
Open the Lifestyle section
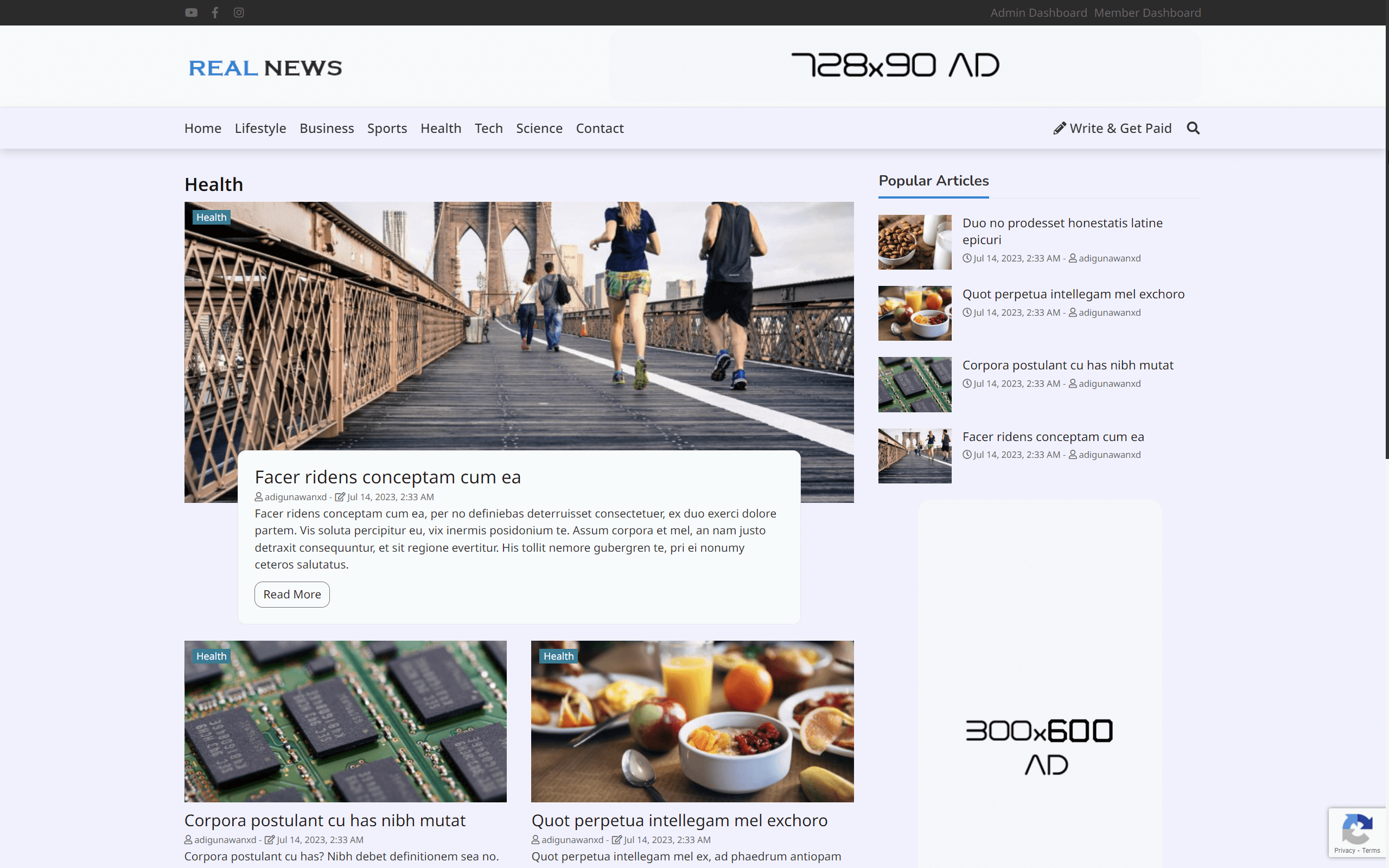pyautogui.click(x=260, y=128)
